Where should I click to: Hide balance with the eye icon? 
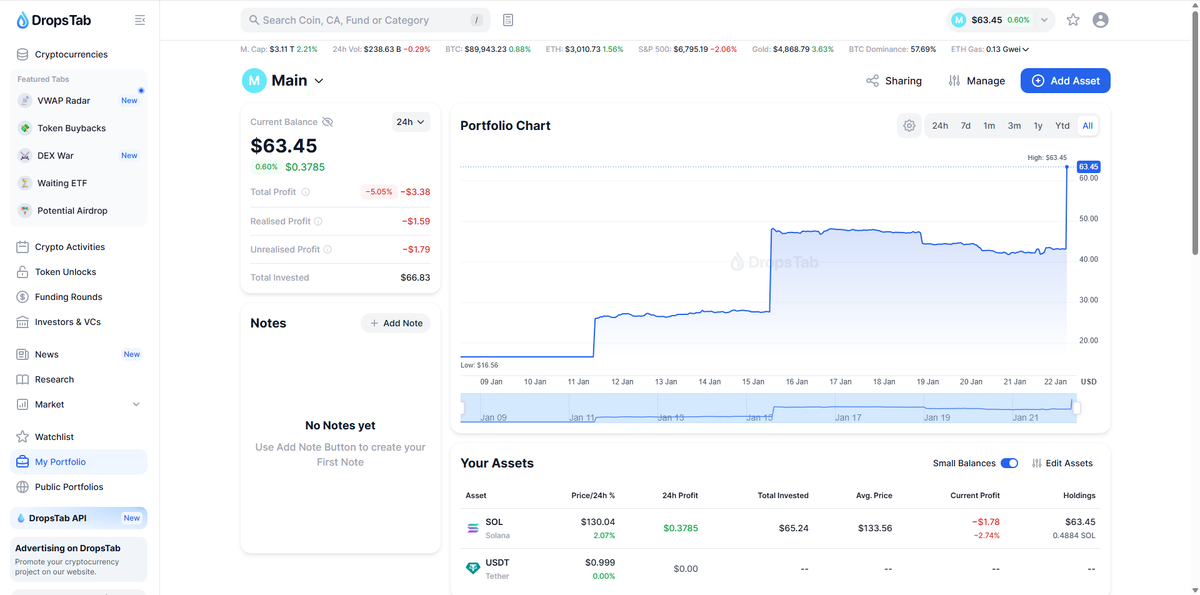[x=327, y=122]
